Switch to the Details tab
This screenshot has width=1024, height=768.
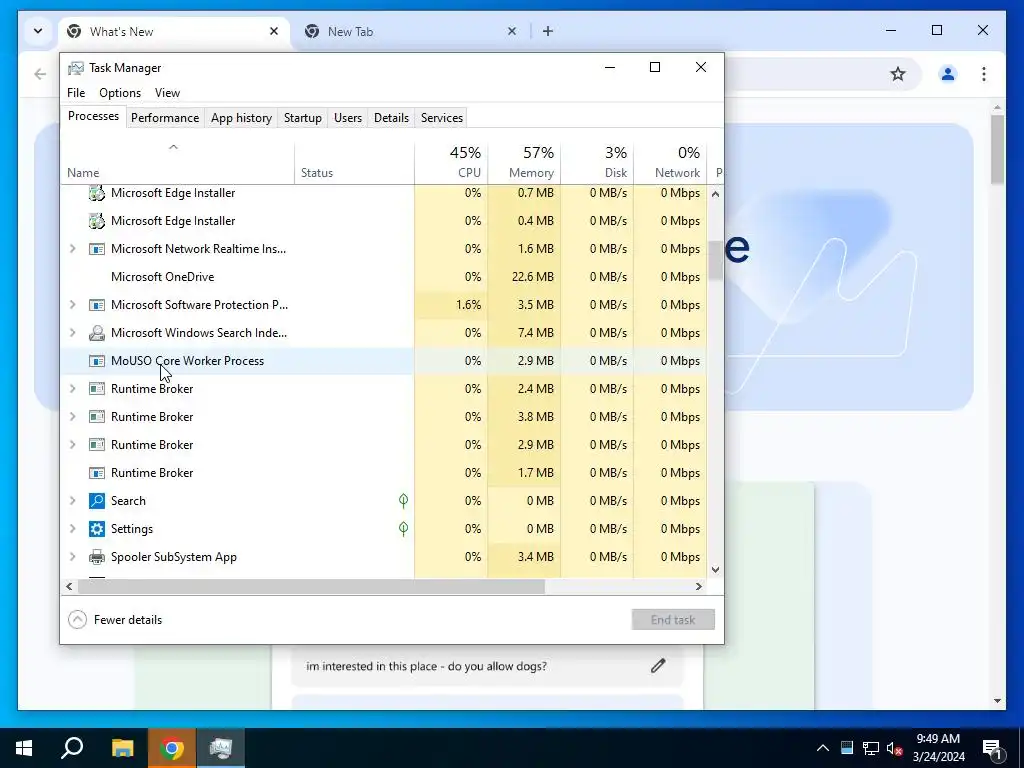[x=391, y=118]
